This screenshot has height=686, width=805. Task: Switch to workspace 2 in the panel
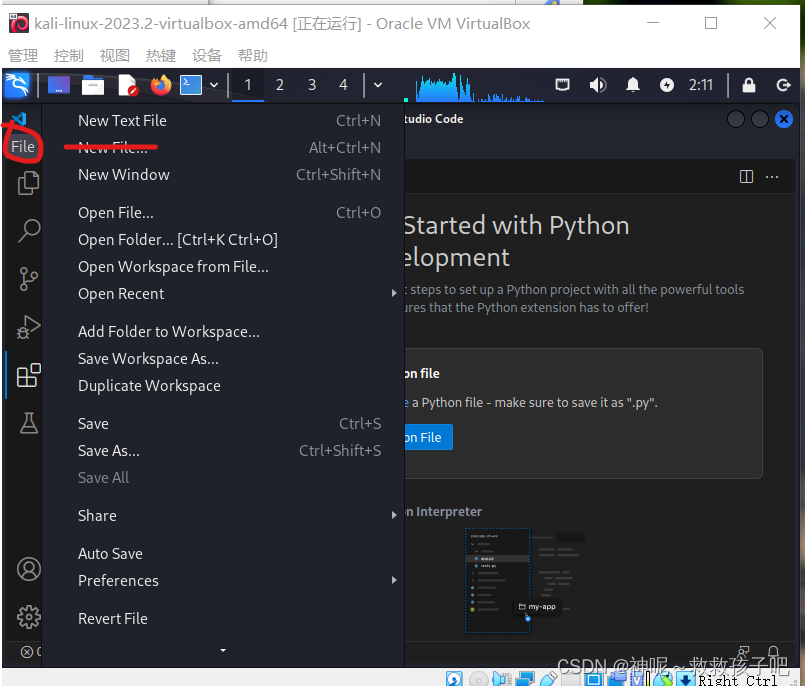click(280, 85)
